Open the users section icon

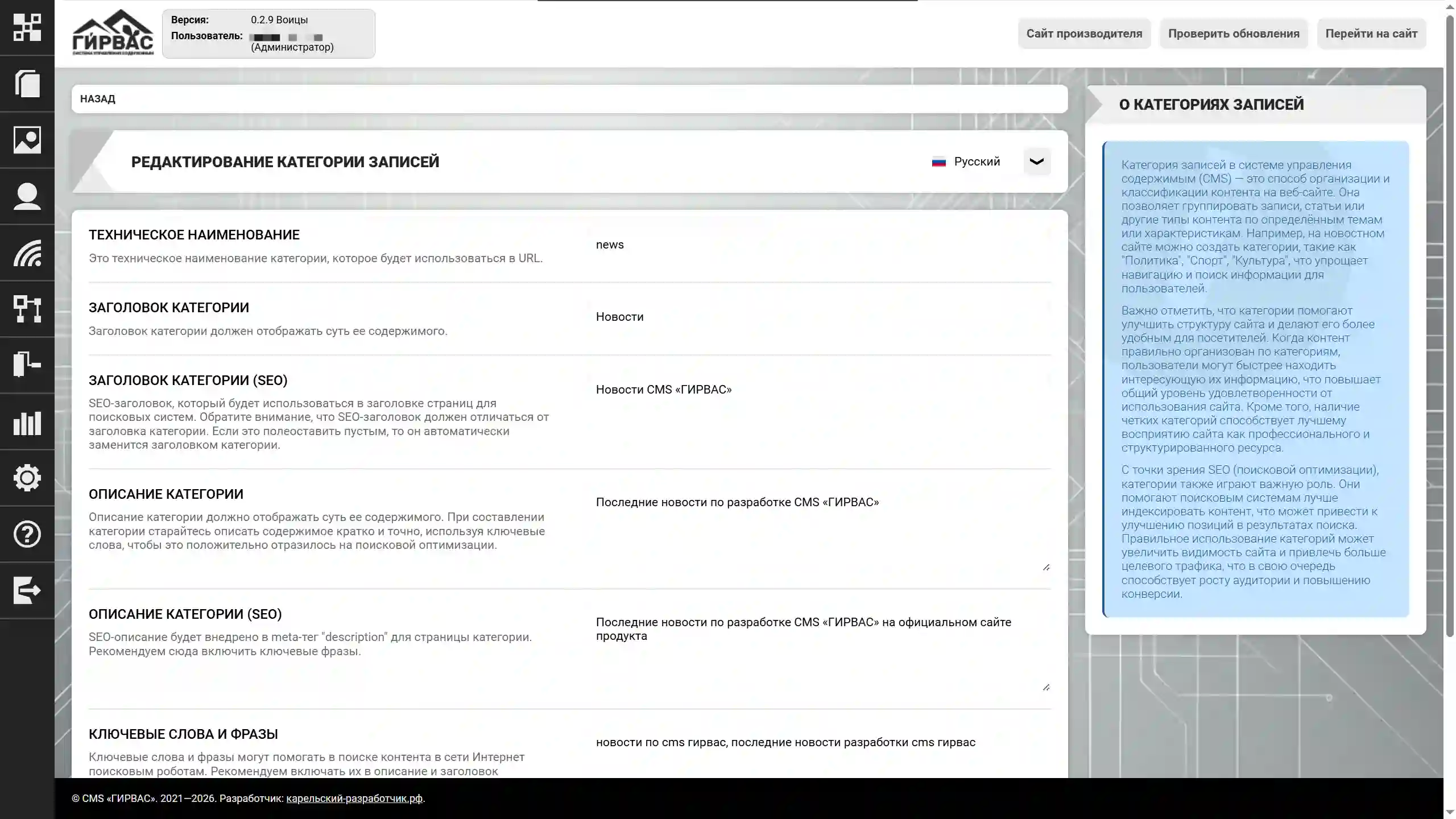(27, 196)
